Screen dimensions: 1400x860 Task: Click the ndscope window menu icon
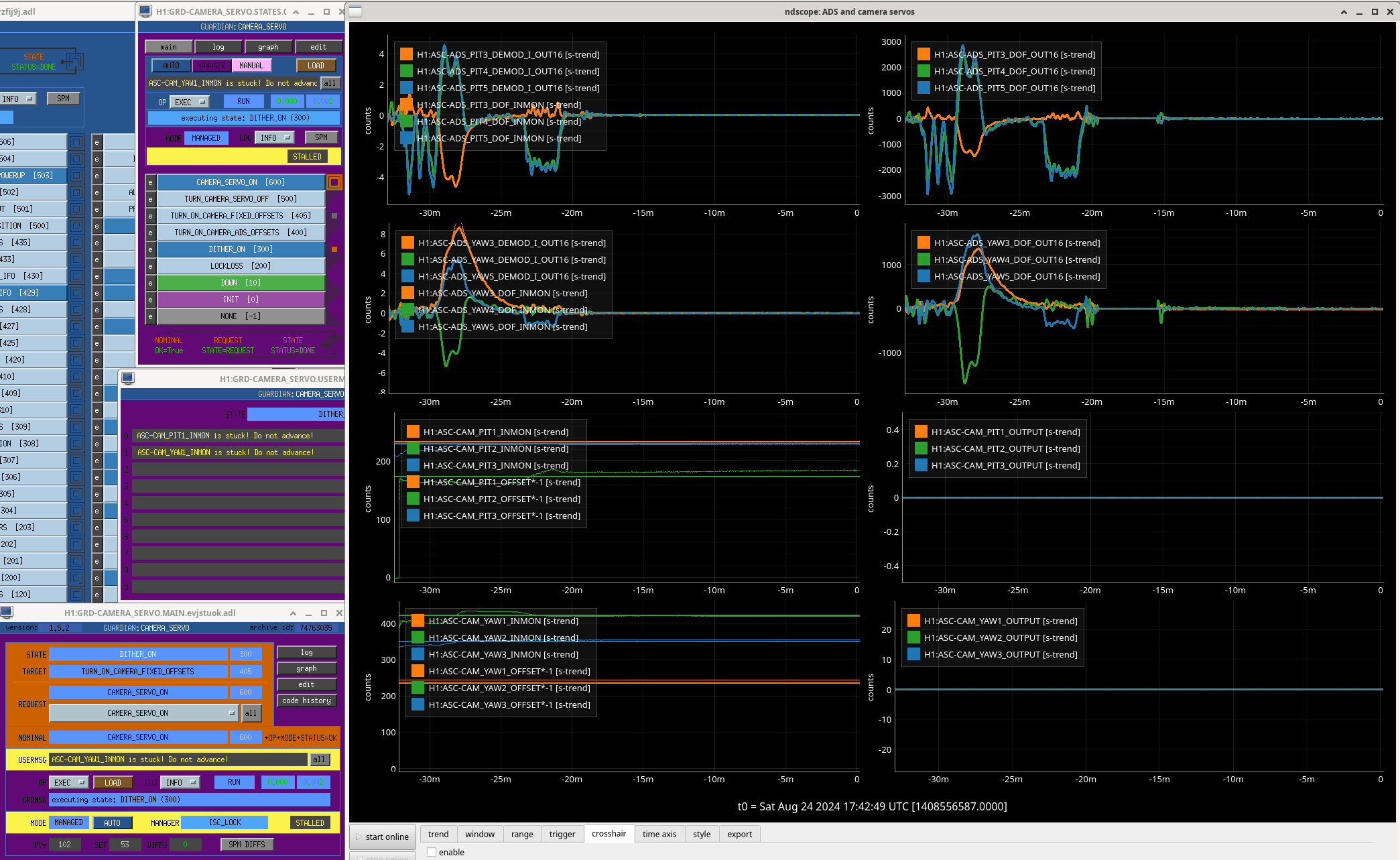point(356,11)
